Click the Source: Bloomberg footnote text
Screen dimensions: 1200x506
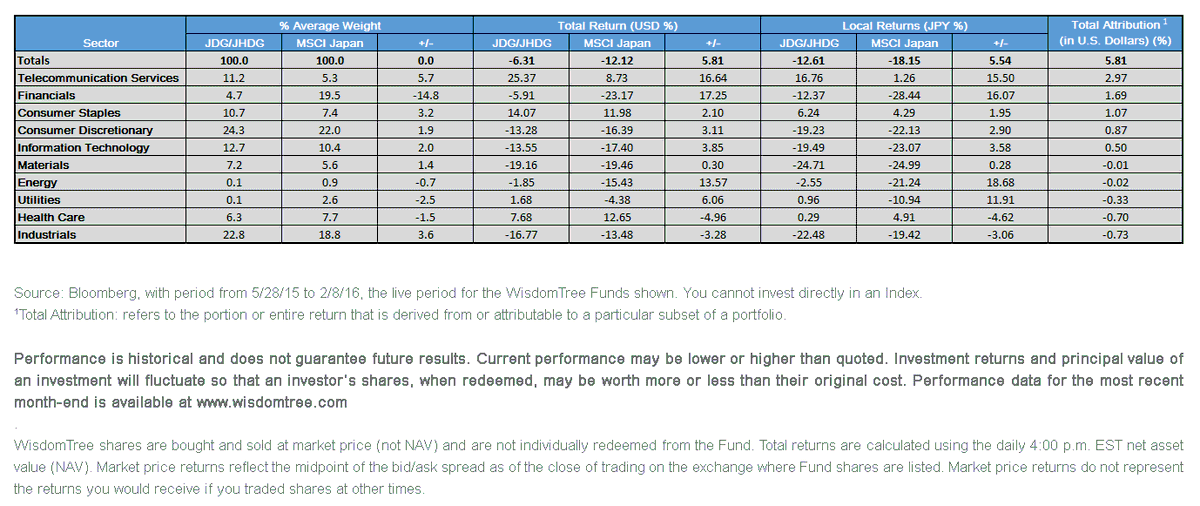467,294
